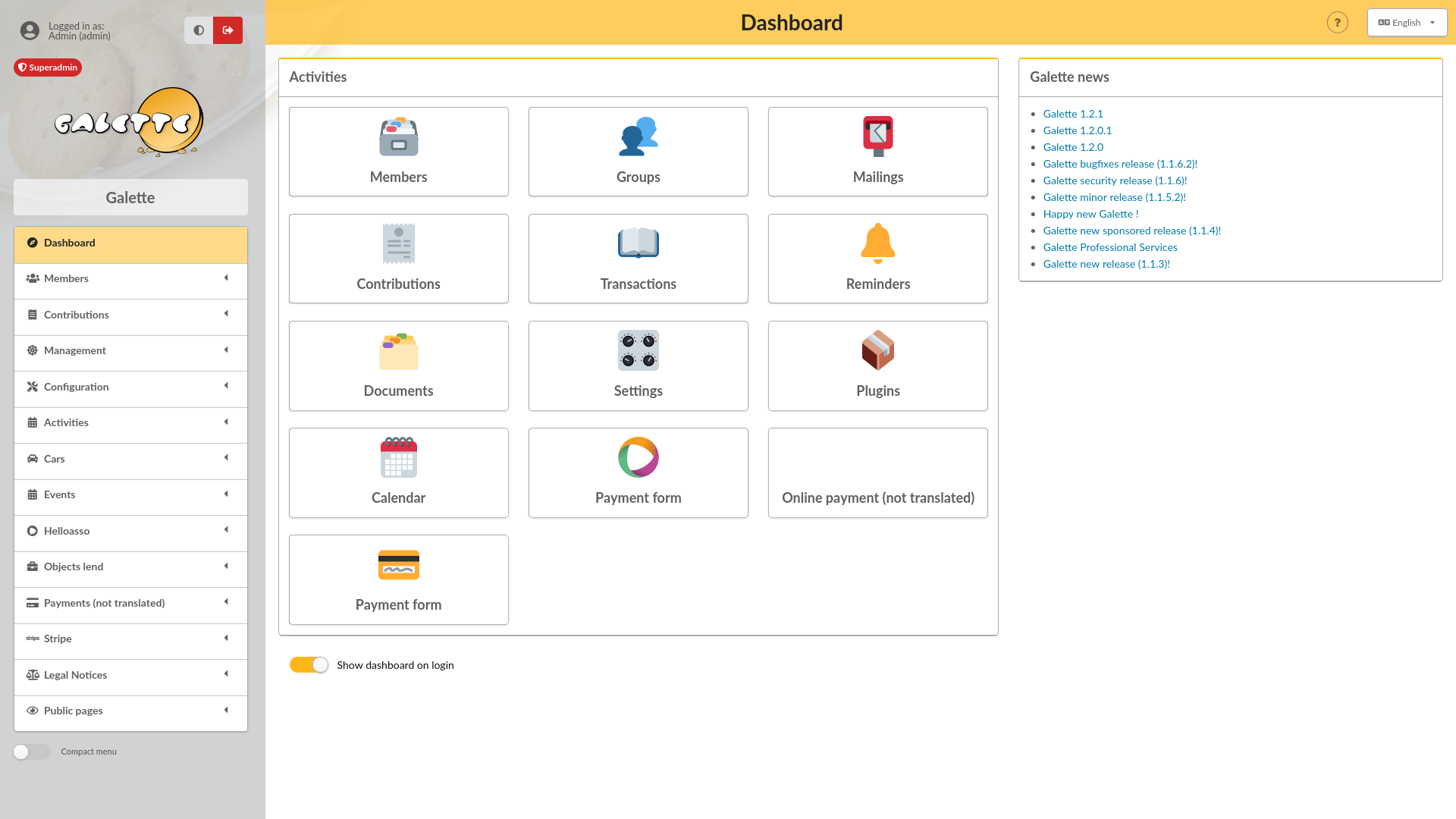Open the Reminders bell icon
The width and height of the screenshot is (1456, 819).
878,243
